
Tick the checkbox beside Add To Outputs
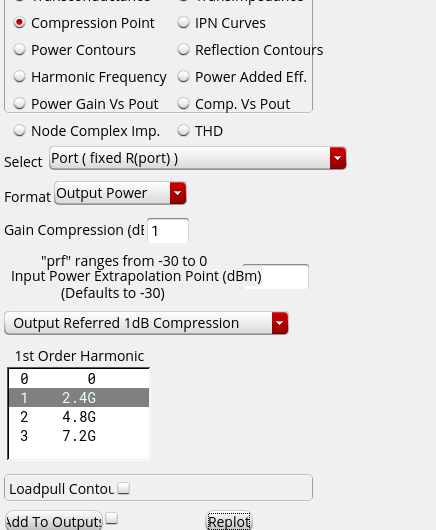point(112,519)
